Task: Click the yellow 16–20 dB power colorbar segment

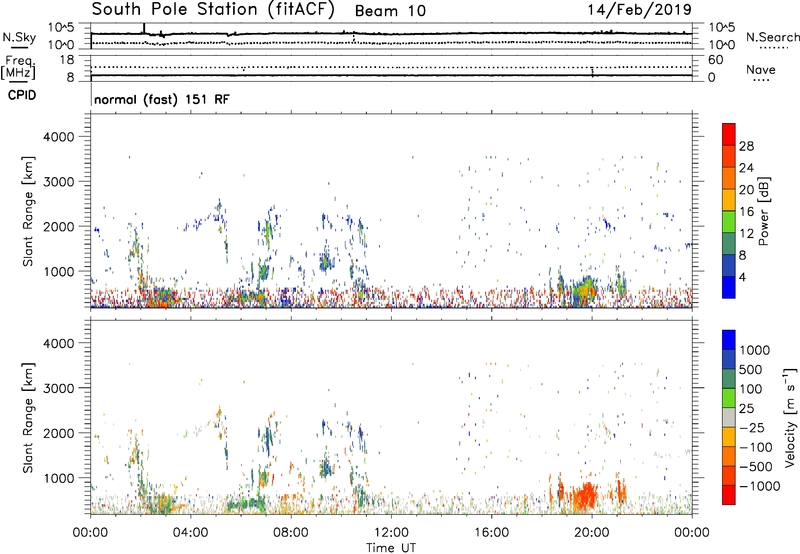Action: click(x=729, y=199)
